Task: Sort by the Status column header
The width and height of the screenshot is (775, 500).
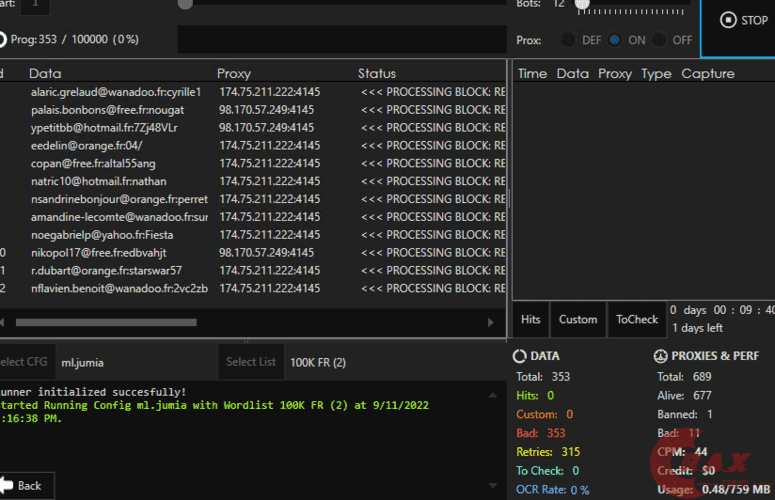Action: [377, 73]
